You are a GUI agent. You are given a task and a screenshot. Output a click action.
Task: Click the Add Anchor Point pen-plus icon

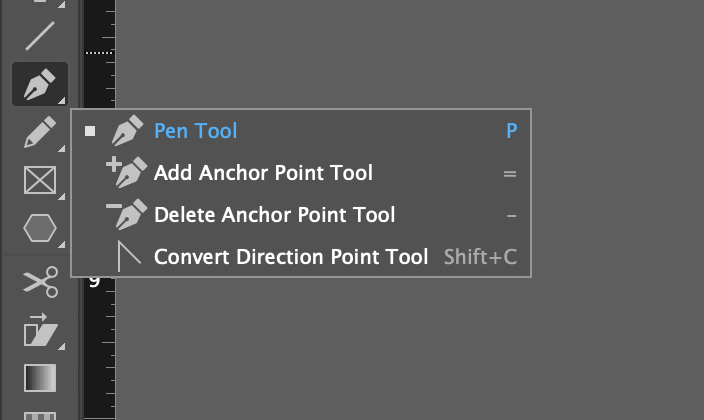pos(127,172)
